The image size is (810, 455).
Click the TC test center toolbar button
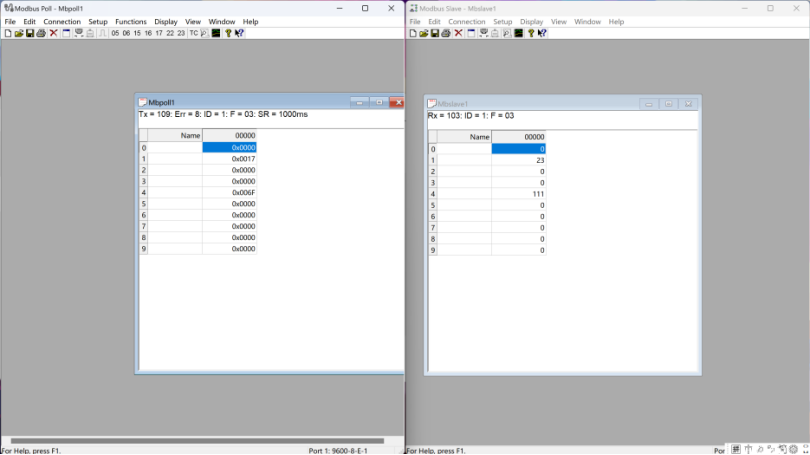tap(194, 33)
